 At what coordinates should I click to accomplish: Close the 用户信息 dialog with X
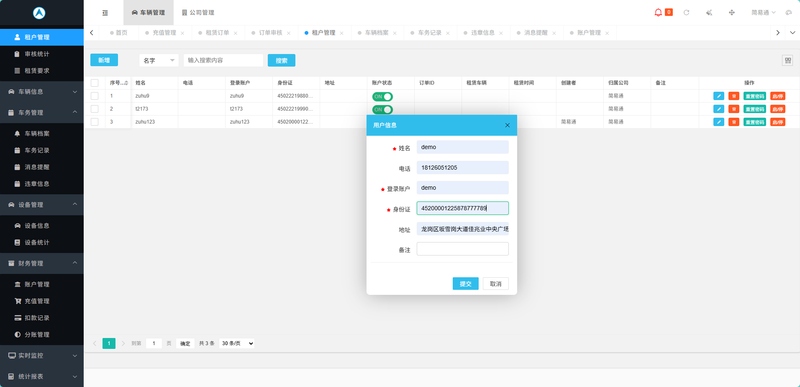pyautogui.click(x=507, y=125)
